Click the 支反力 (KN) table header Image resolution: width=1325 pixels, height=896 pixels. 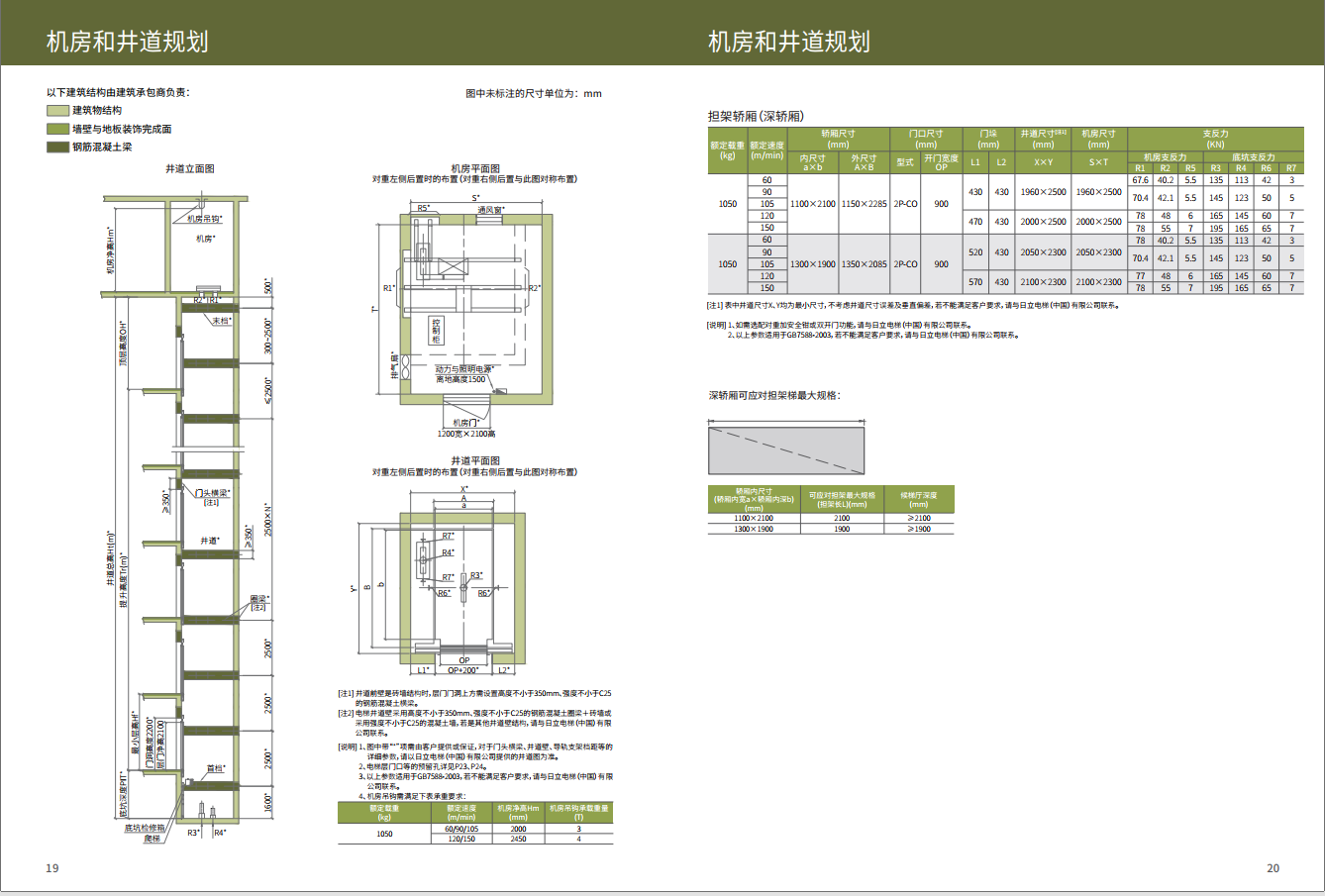1215,139
